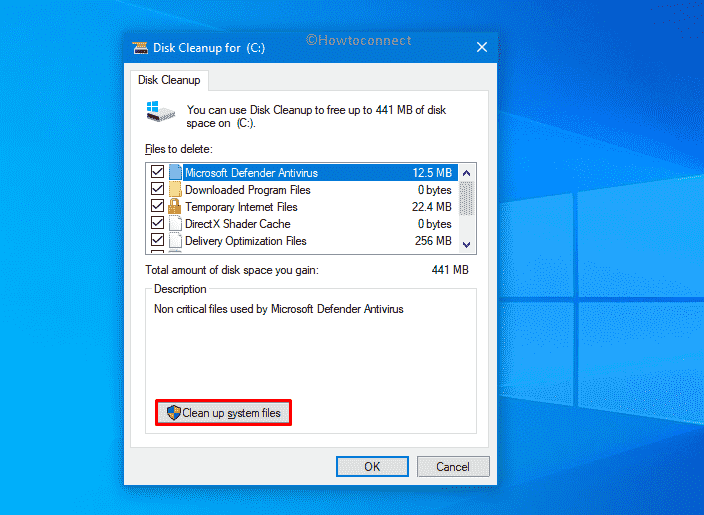Uncheck the Delivery Optimization Files checkbox
Viewport: 704px width, 515px height.
point(157,240)
